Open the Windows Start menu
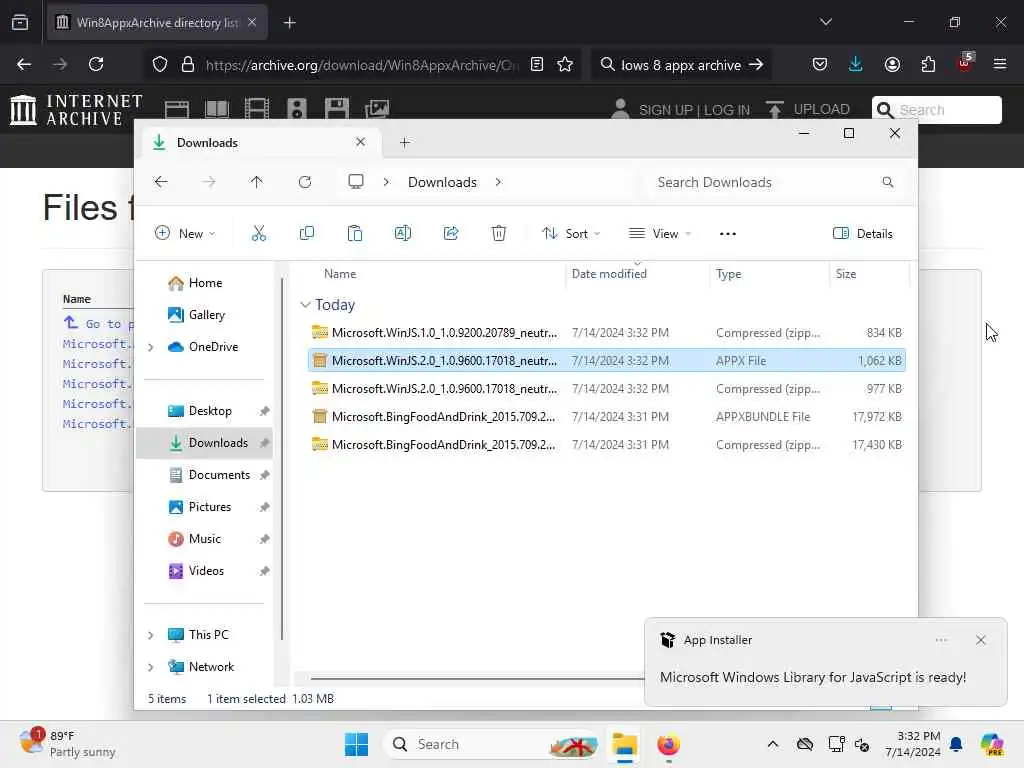The image size is (1024, 768). pyautogui.click(x=356, y=744)
